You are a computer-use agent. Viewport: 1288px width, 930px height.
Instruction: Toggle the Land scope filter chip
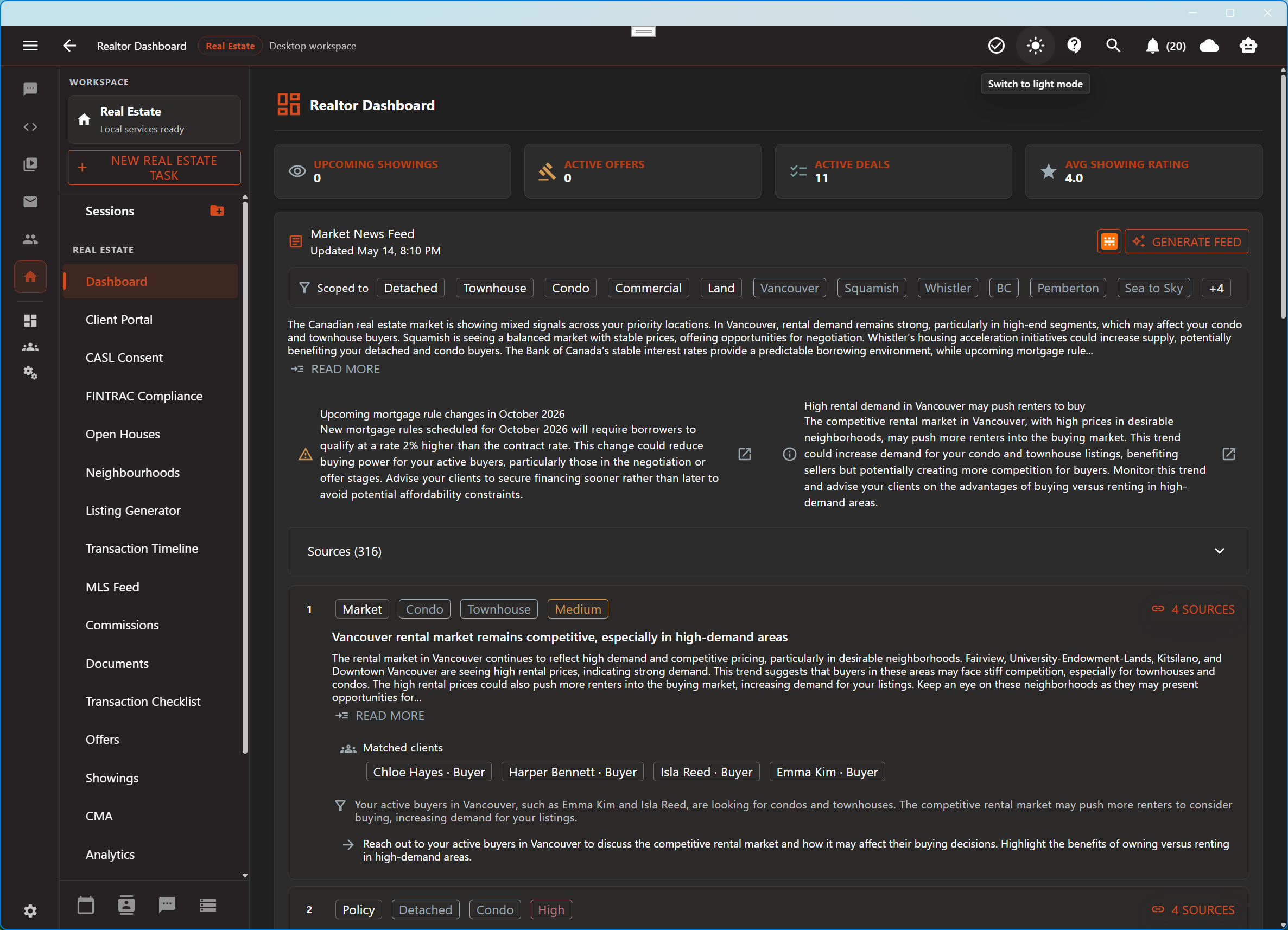pos(721,288)
